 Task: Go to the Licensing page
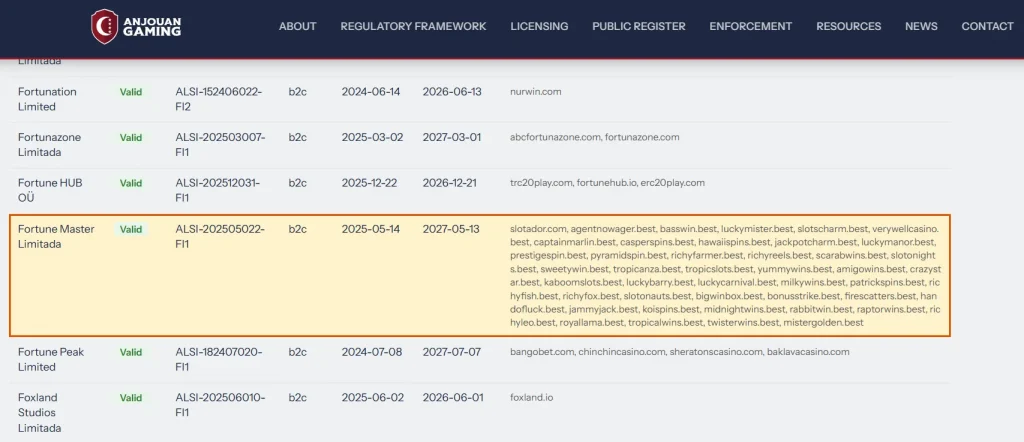point(539,26)
